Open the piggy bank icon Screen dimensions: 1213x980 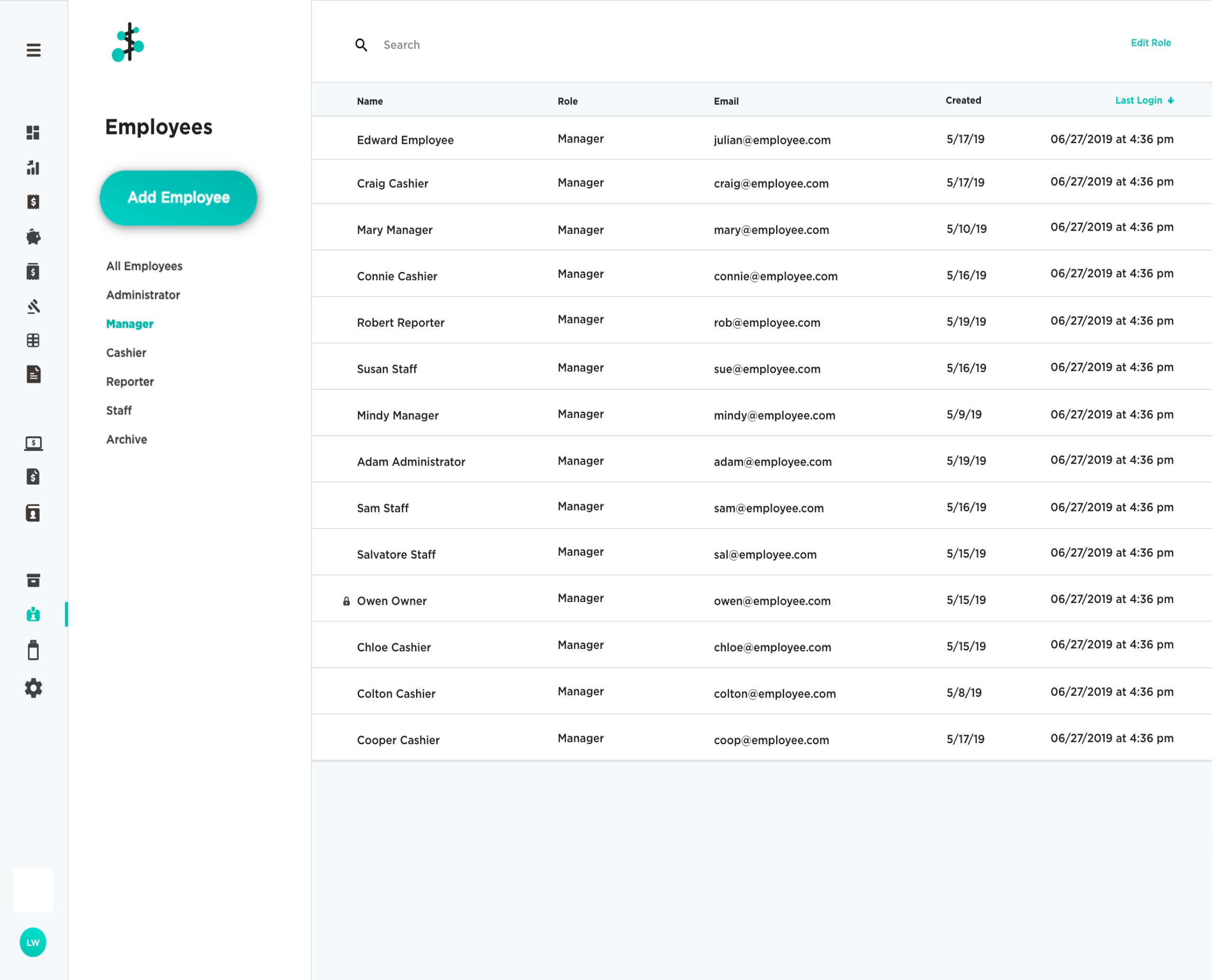(33, 236)
